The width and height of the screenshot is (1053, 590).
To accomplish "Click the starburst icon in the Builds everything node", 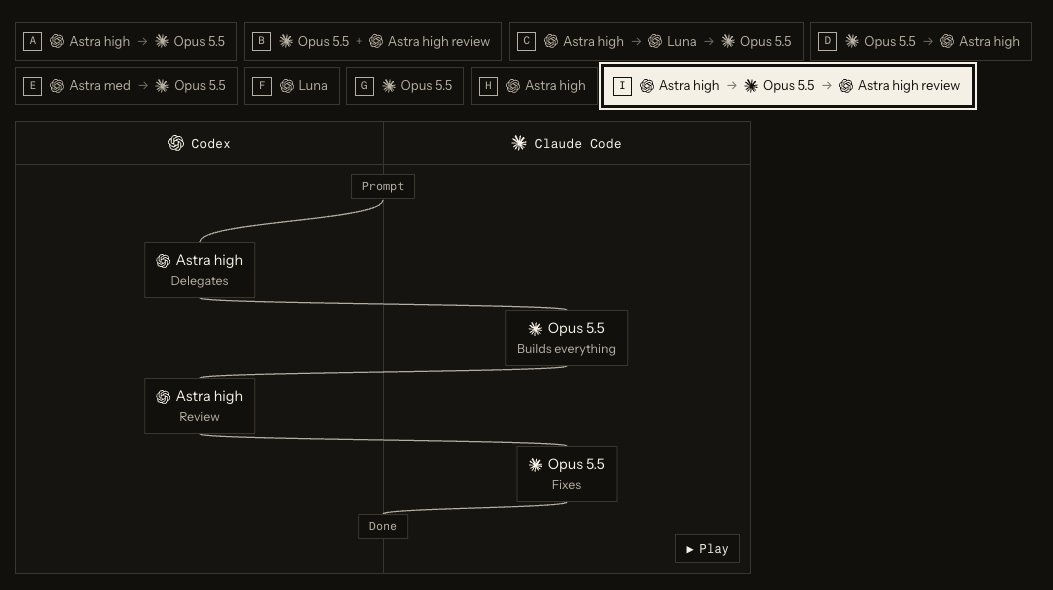I will [535, 329].
